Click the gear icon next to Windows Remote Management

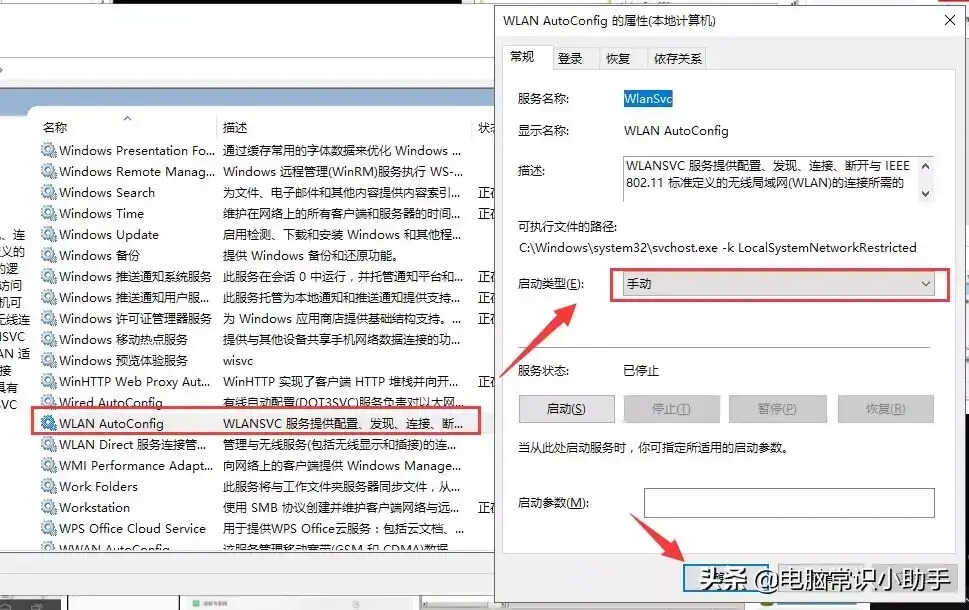48,171
